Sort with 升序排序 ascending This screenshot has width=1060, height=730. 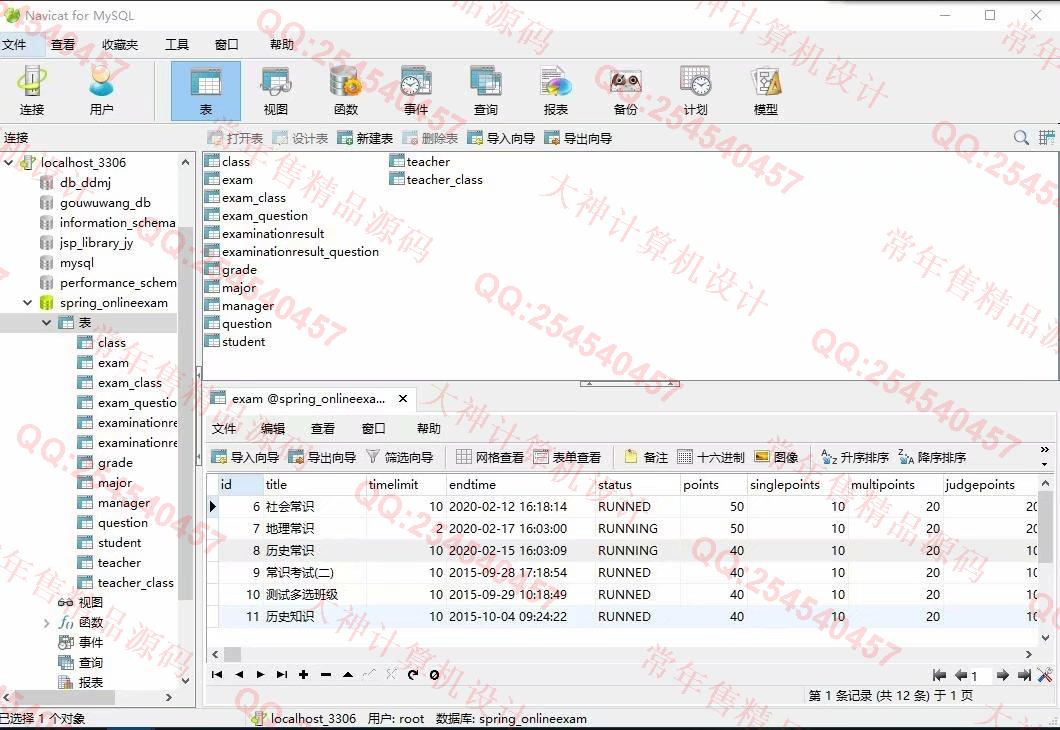pyautogui.click(x=855, y=458)
